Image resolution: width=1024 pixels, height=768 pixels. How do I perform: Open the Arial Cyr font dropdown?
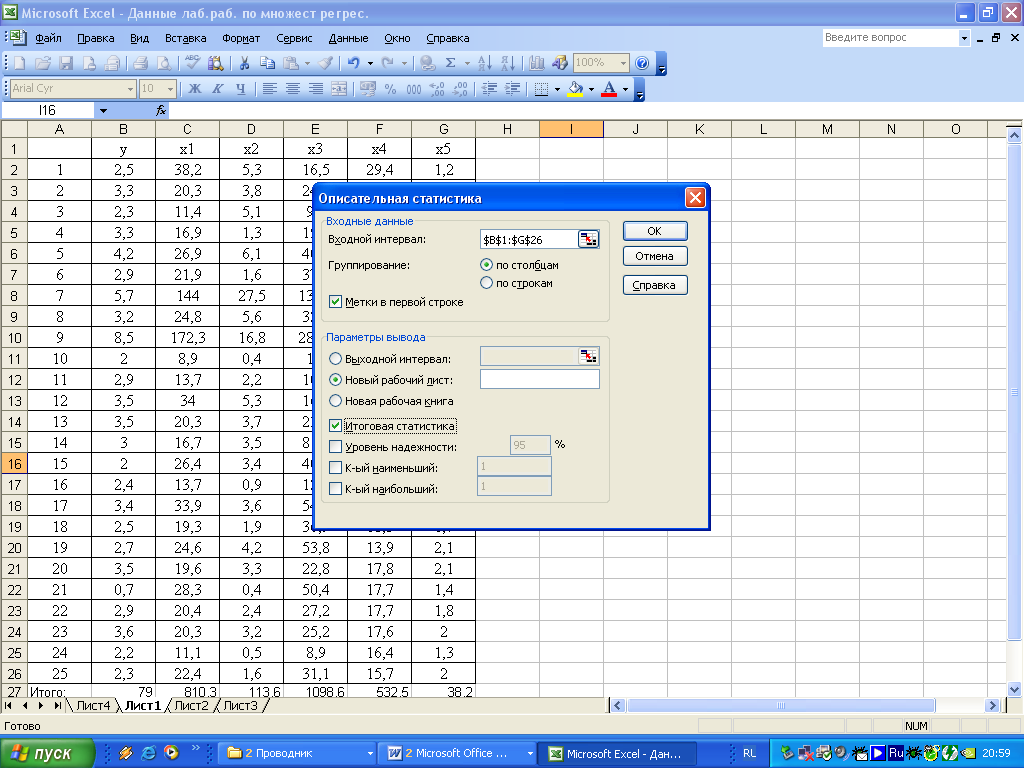click(130, 89)
